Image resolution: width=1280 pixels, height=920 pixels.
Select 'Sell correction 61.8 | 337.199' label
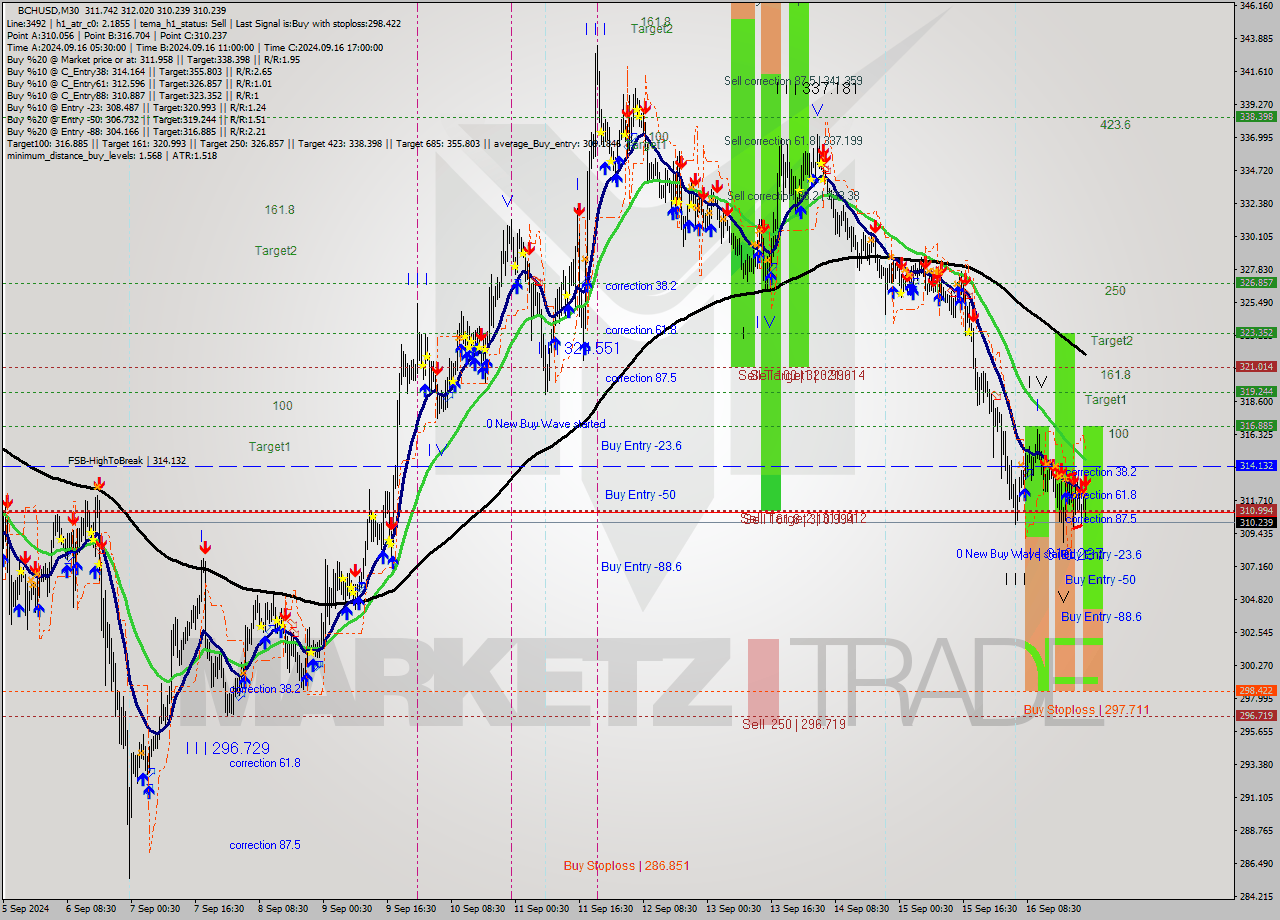793,141
